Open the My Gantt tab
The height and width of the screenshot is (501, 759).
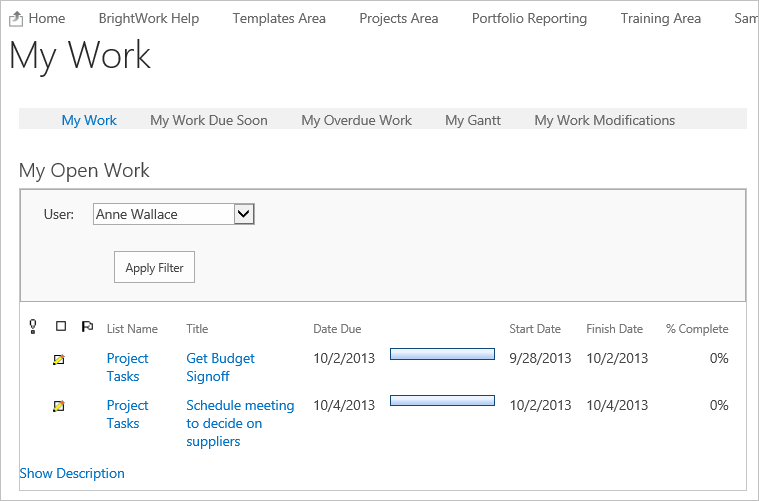473,120
